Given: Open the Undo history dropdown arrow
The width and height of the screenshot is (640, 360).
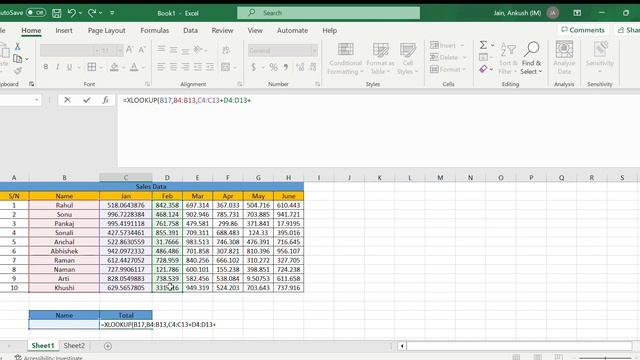Looking at the screenshot, I should click(x=80, y=13).
